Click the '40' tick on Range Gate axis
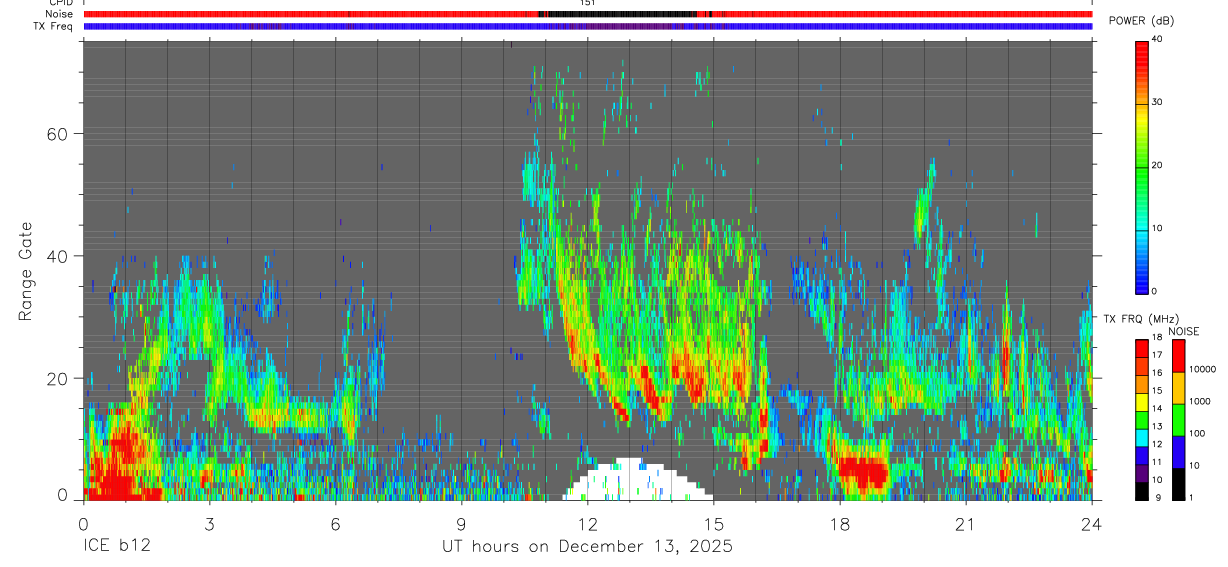Viewport: 1228px width, 567px height. [x=58, y=256]
